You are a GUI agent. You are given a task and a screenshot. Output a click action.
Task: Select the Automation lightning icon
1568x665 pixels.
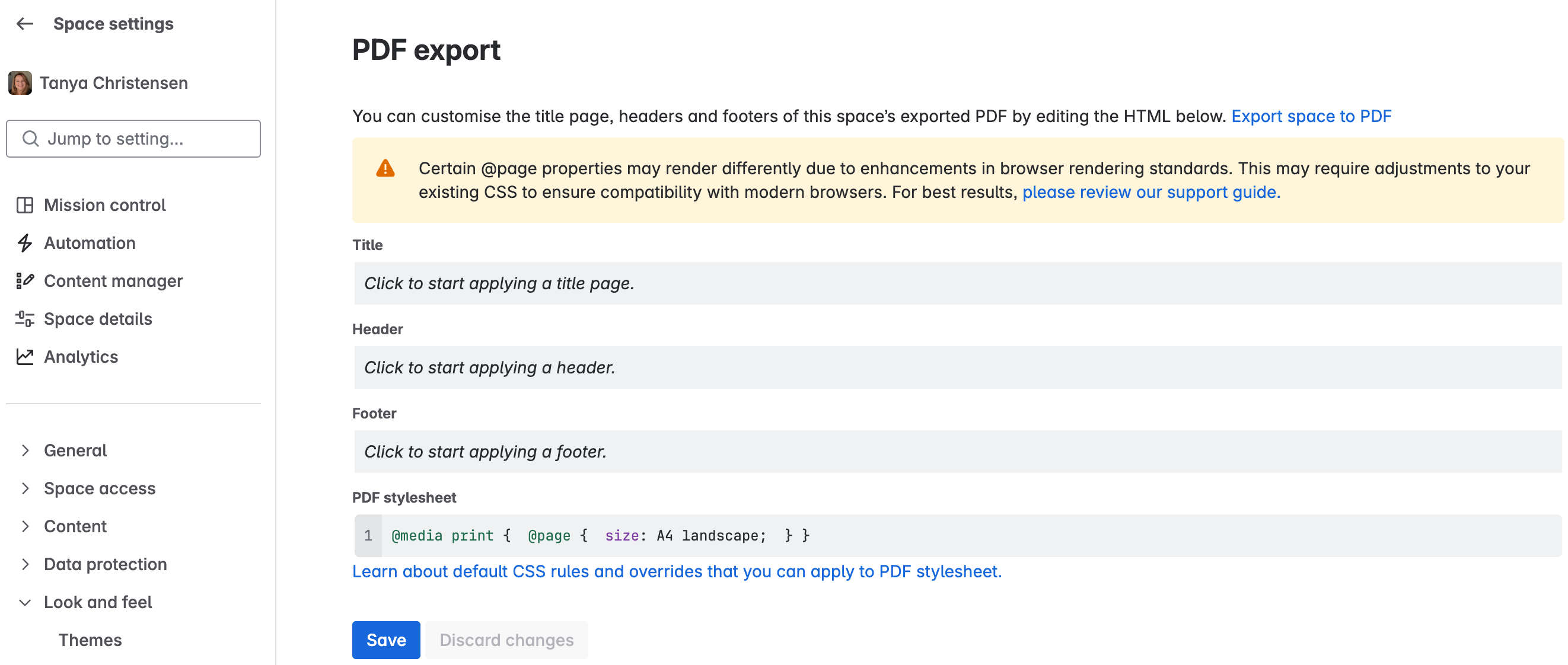25,243
